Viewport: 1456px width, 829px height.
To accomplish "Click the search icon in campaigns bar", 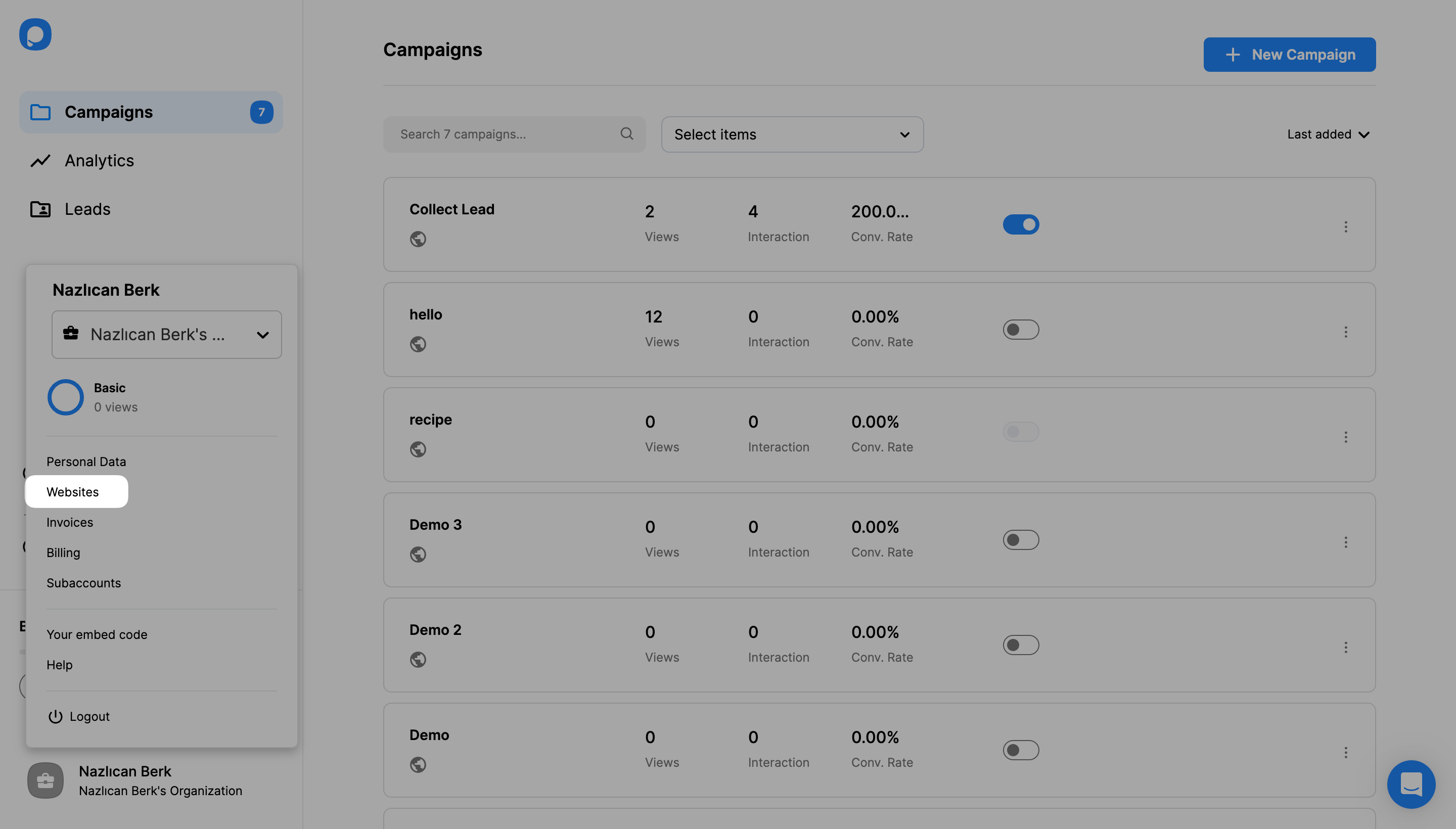I will coord(627,134).
